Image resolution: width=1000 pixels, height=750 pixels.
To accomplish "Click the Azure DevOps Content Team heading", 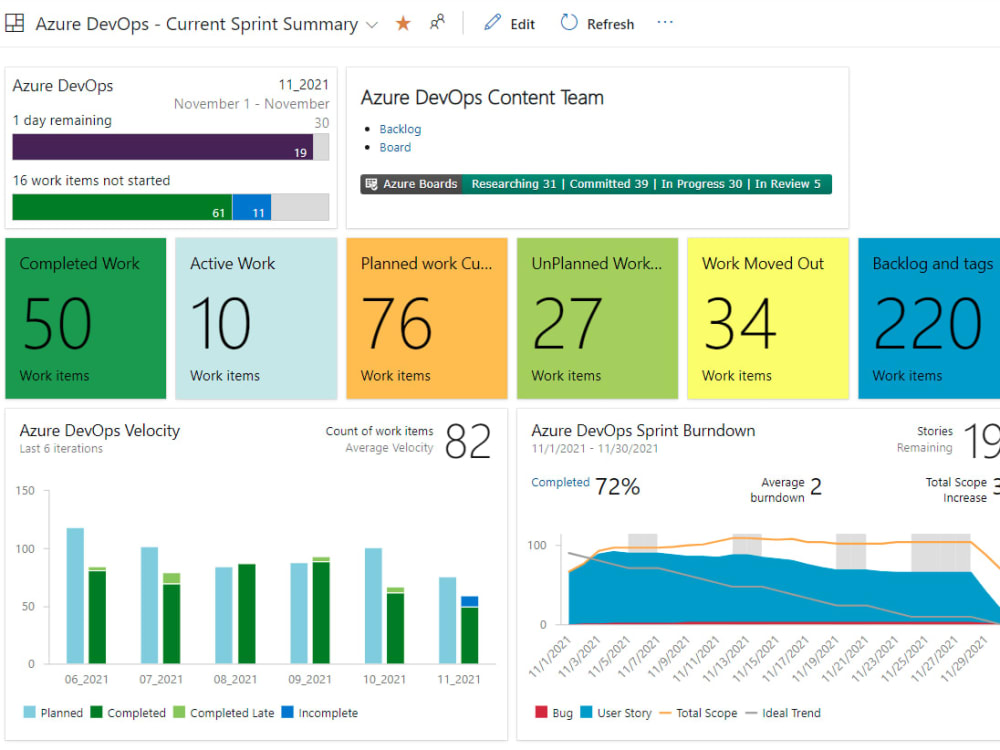I will (x=482, y=98).
